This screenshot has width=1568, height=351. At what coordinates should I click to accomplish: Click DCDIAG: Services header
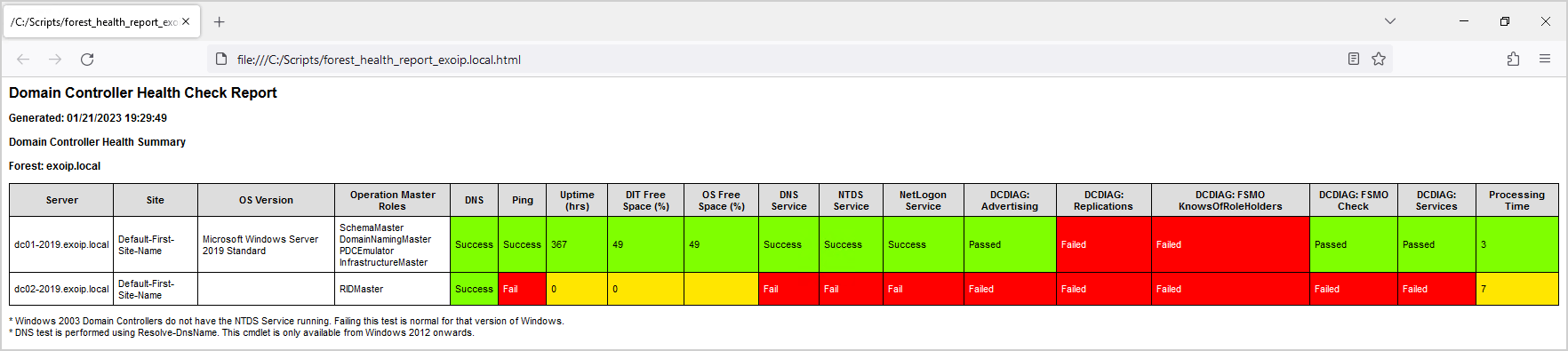point(1436,200)
